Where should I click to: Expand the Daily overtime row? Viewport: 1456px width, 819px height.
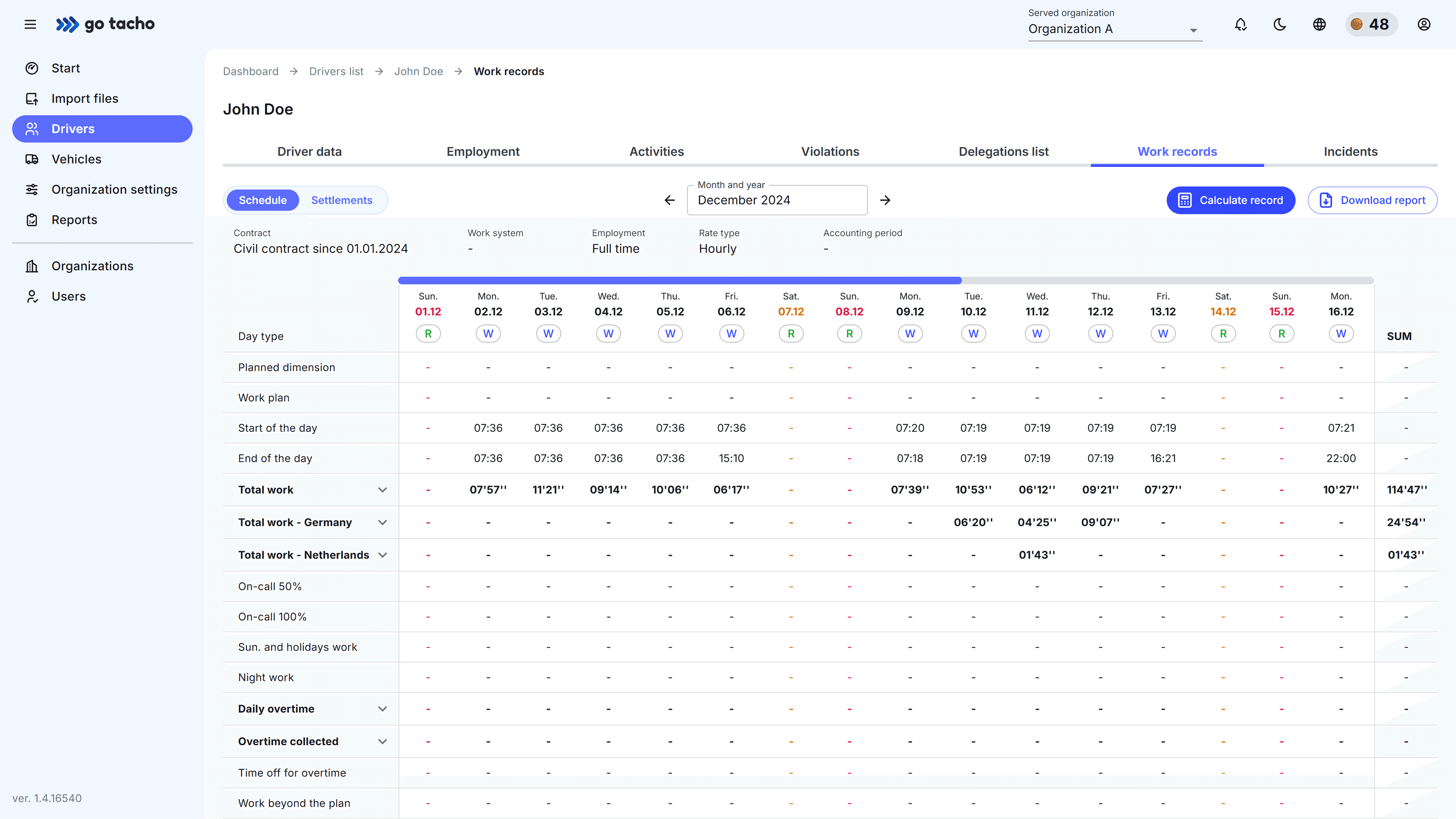pyautogui.click(x=383, y=709)
